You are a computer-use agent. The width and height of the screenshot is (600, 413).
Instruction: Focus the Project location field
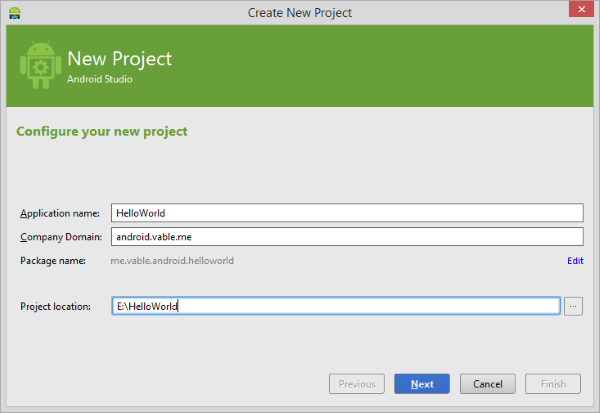tap(336, 306)
